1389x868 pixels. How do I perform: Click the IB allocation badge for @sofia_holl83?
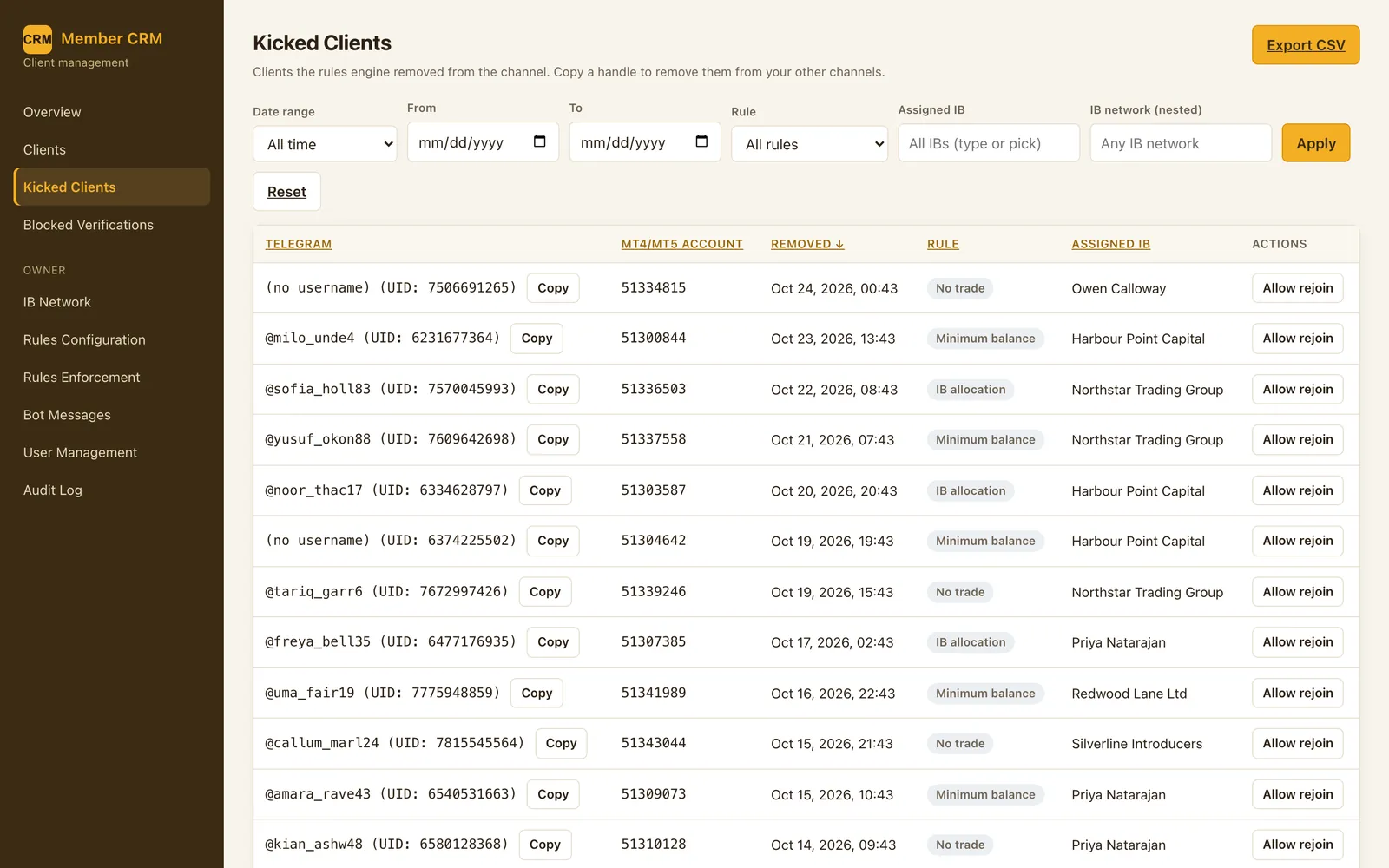(971, 390)
